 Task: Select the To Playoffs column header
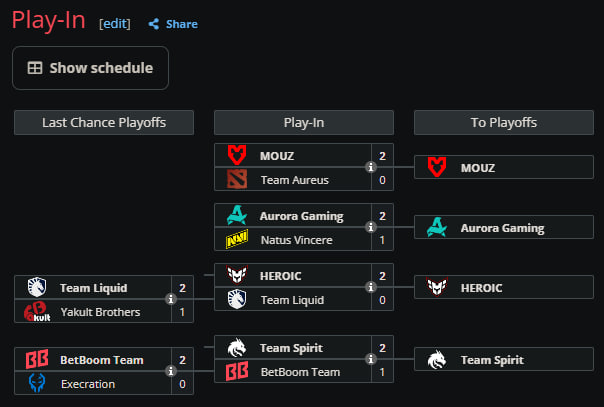[x=504, y=122]
